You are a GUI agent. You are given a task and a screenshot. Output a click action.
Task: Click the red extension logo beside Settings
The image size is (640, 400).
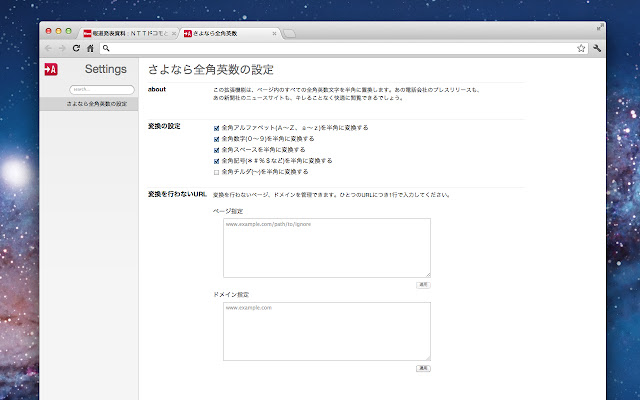51,69
